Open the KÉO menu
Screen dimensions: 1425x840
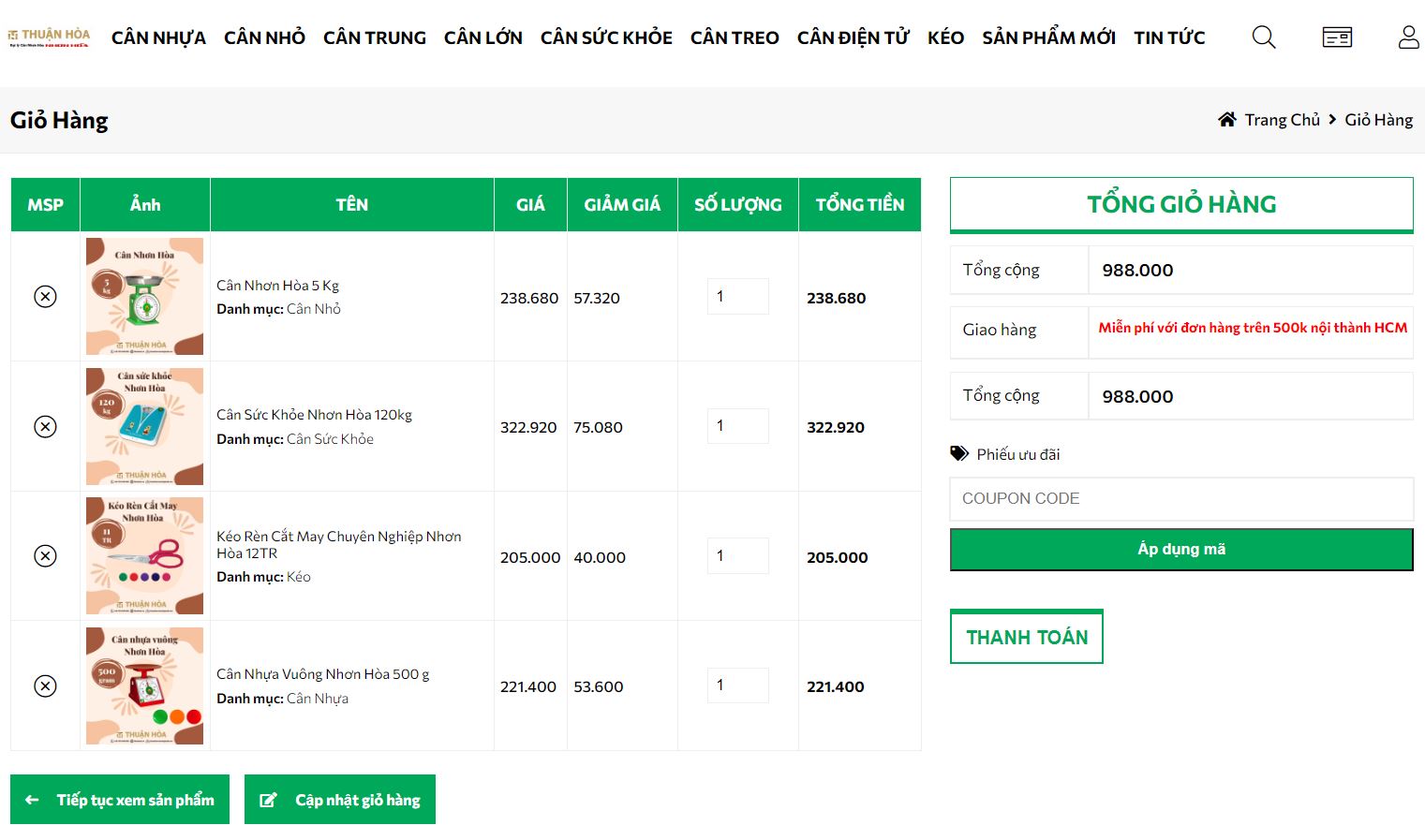click(945, 37)
